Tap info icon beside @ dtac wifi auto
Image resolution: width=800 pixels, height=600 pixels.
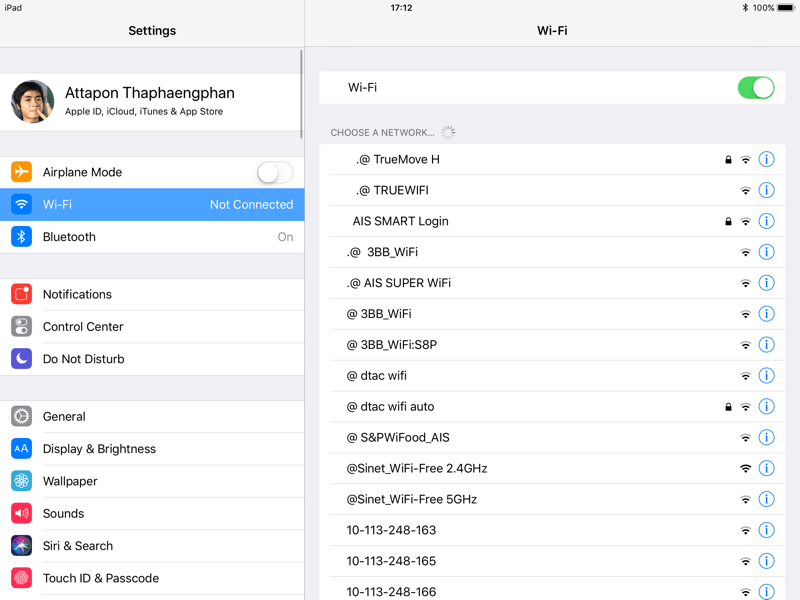tap(766, 407)
